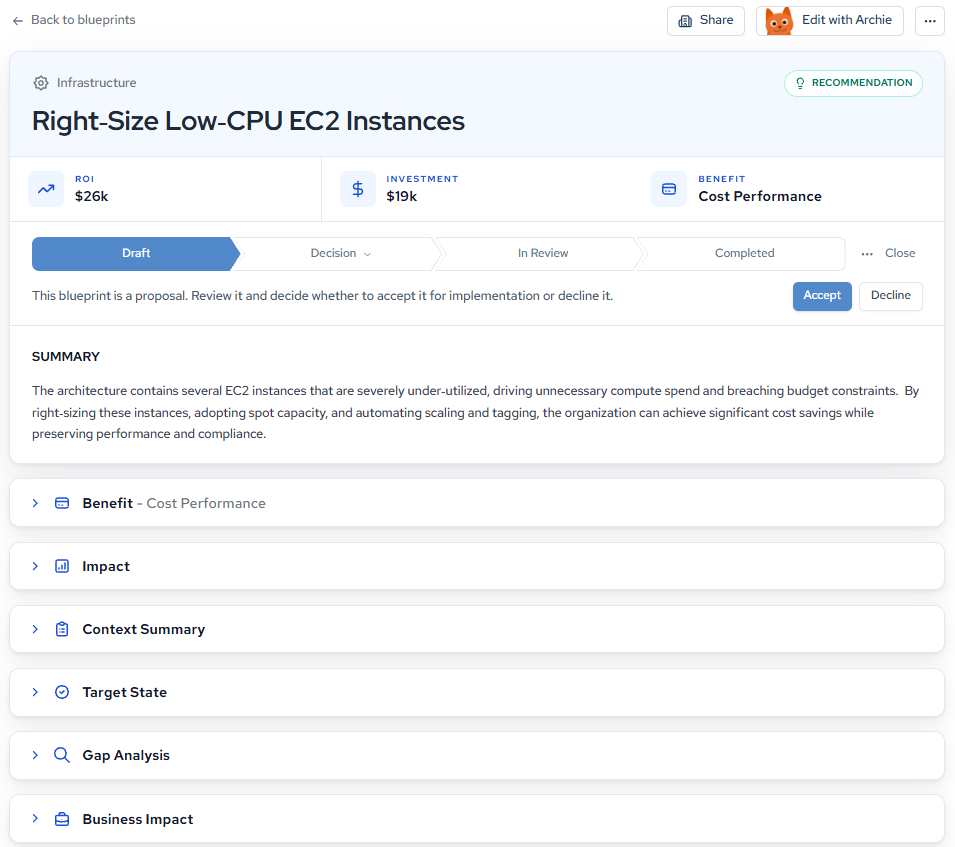Click the Benefit card icon in metrics

click(x=669, y=189)
